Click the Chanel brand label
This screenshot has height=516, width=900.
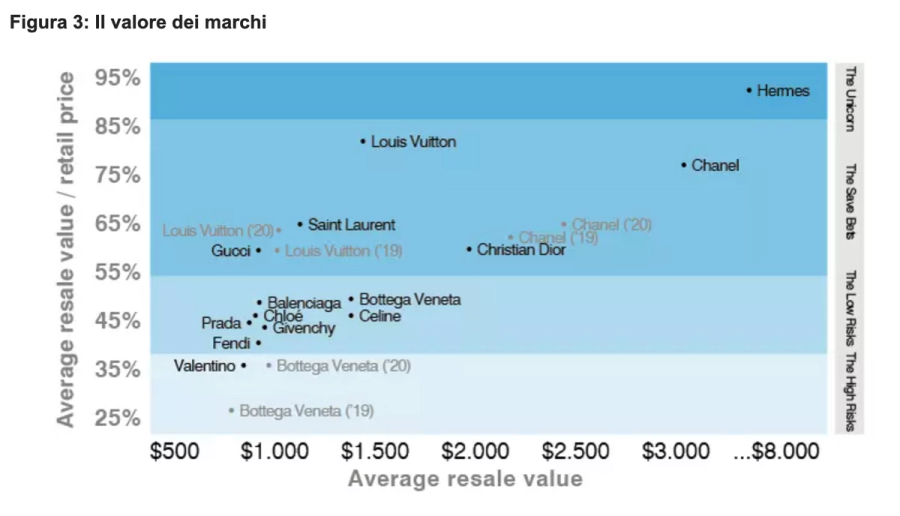715,165
